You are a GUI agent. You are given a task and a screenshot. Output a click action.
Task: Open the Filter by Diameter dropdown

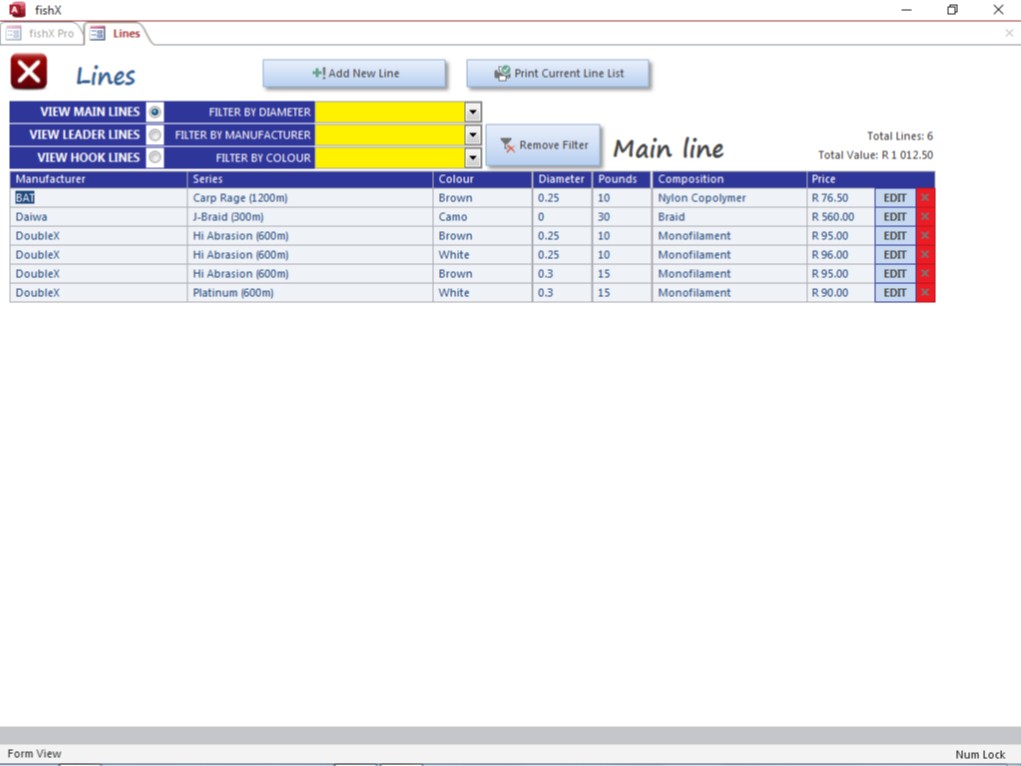(x=473, y=112)
